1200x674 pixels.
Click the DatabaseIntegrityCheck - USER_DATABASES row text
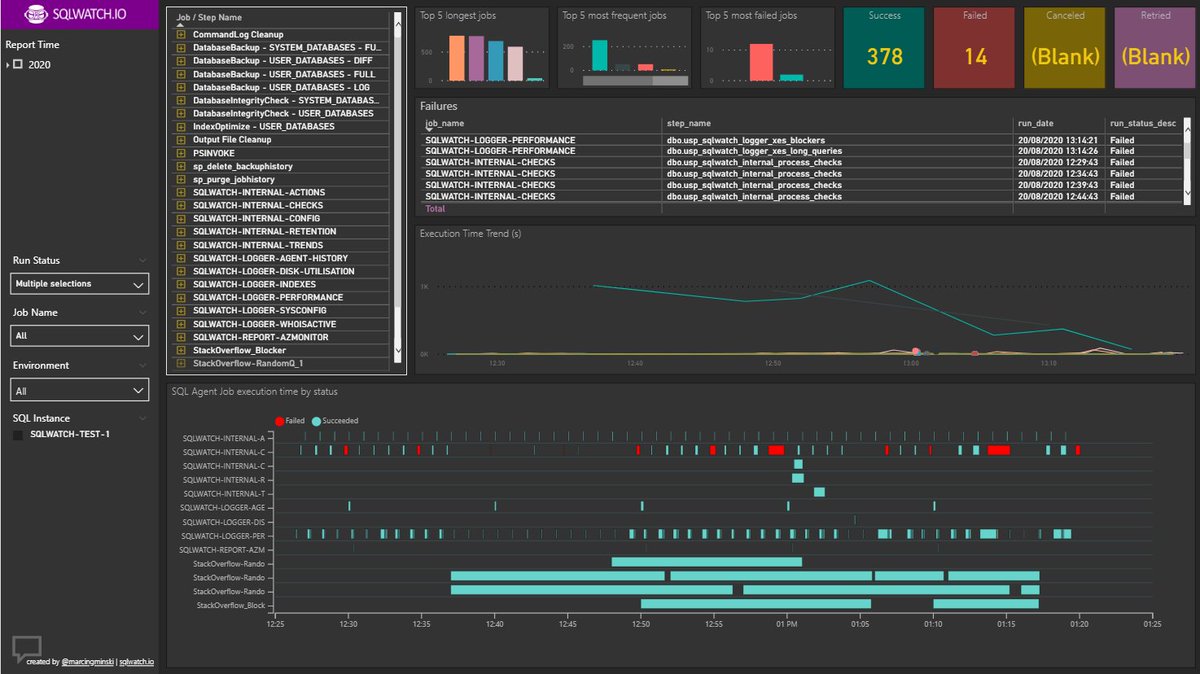[x=283, y=113]
